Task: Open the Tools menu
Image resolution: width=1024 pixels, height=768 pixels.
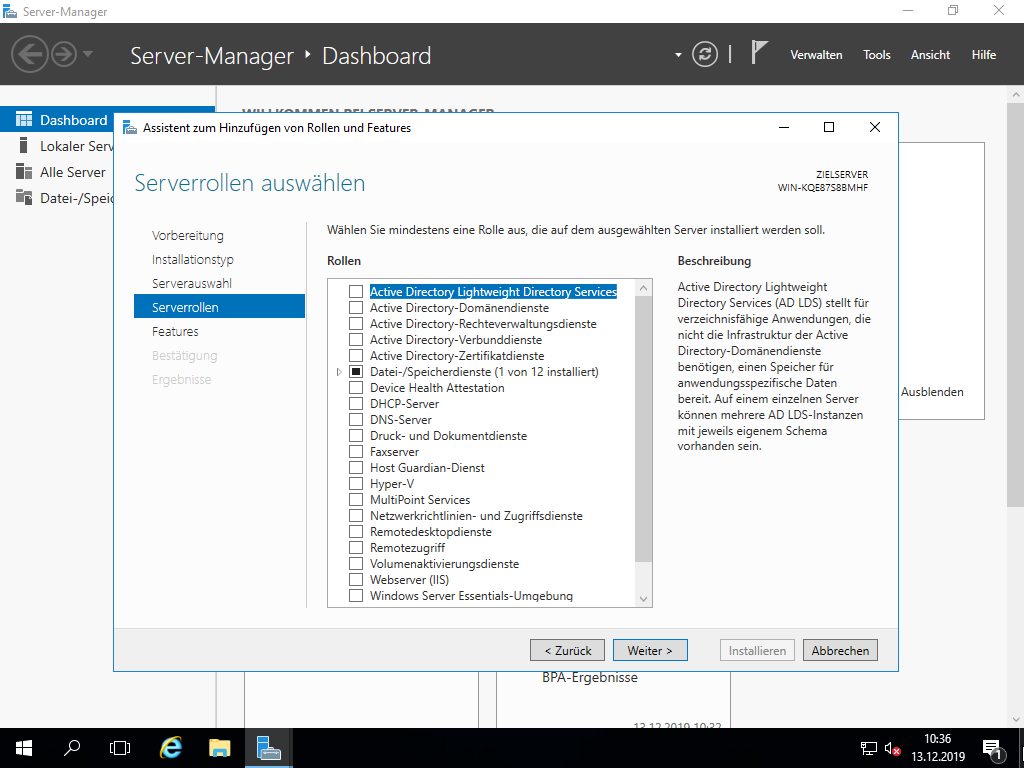Action: [x=876, y=55]
